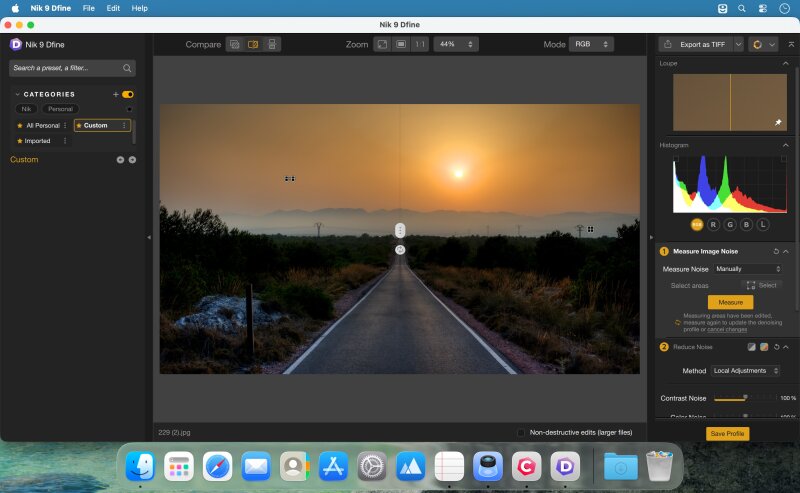Open the Nik 9 Dfine app menu
The width and height of the screenshot is (800, 493).
[51, 8]
